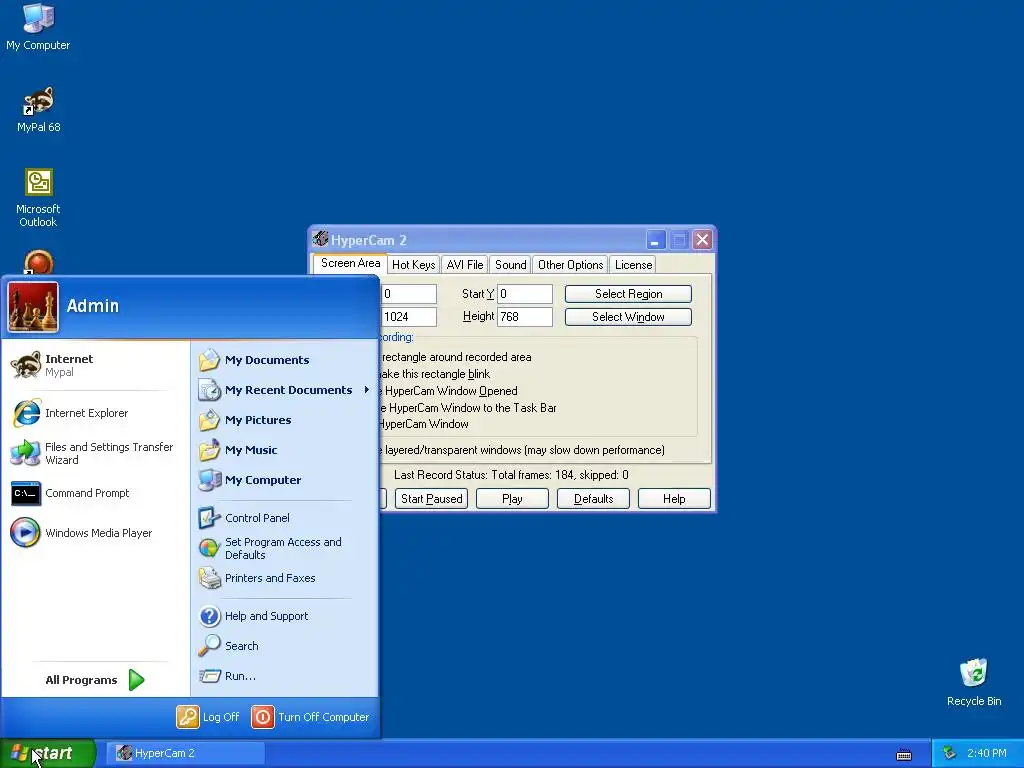Open Microsoft Outlook desktop icon

39,198
